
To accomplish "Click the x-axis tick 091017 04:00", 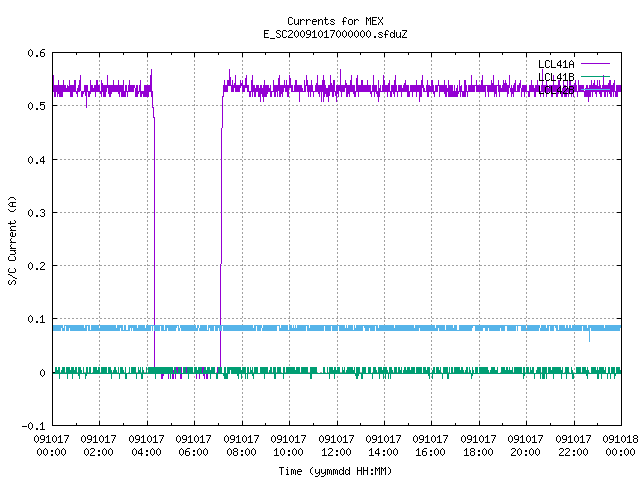I will (x=146, y=446).
